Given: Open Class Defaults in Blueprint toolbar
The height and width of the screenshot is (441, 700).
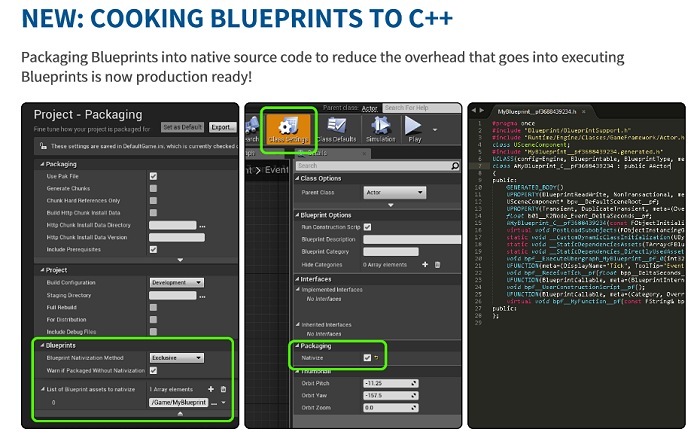Looking at the screenshot, I should [336, 129].
